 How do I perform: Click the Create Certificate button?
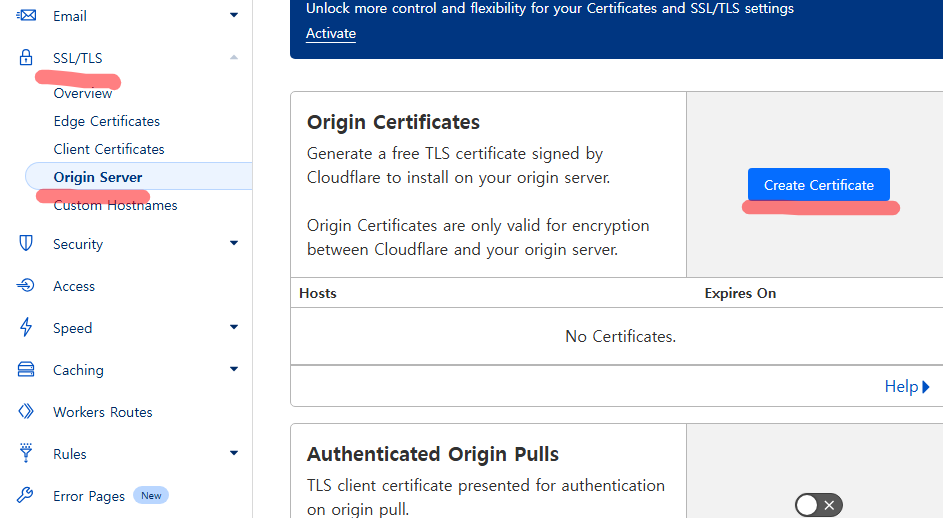(819, 185)
